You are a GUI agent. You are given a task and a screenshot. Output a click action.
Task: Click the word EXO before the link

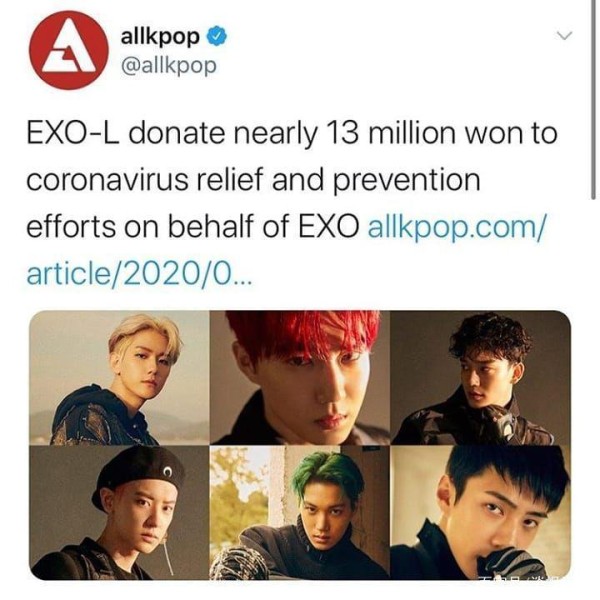coord(329,226)
